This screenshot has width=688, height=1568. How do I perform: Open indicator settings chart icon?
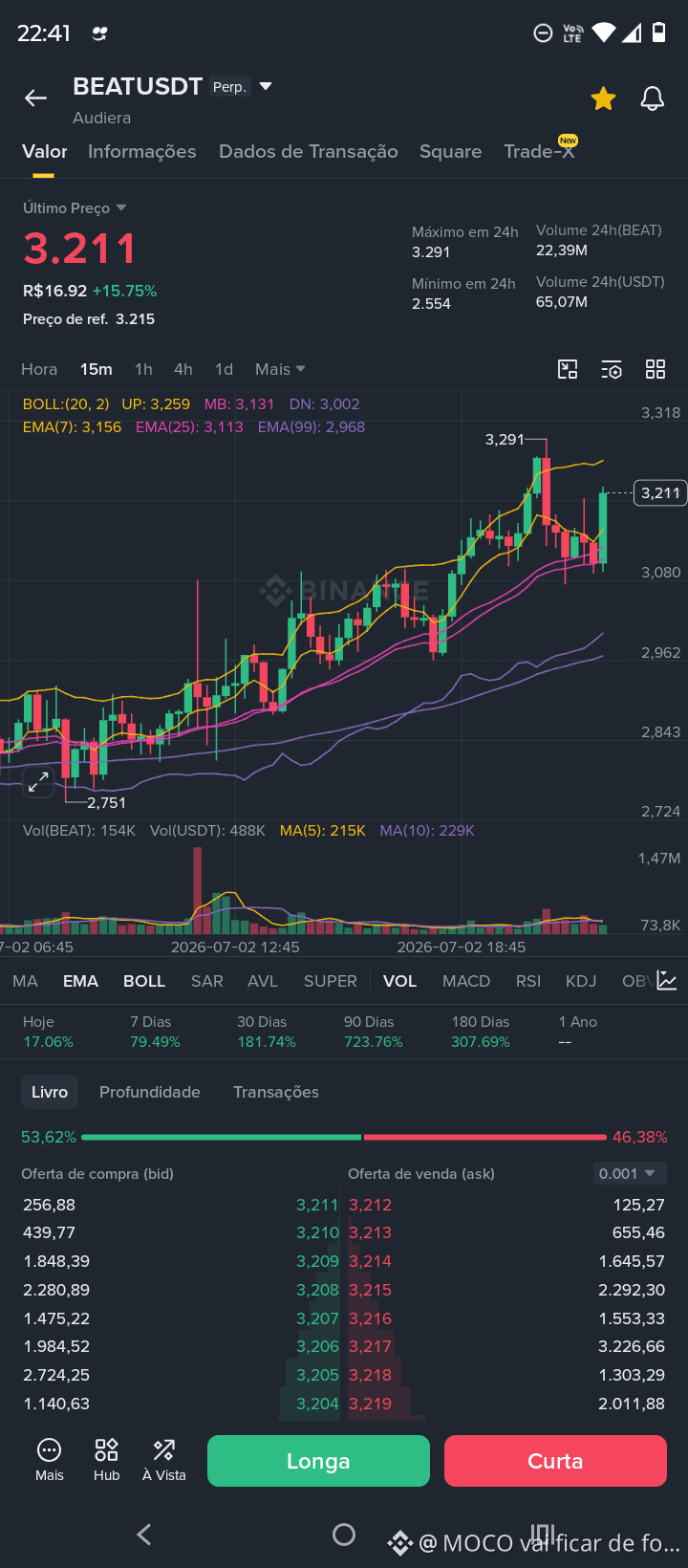(667, 981)
